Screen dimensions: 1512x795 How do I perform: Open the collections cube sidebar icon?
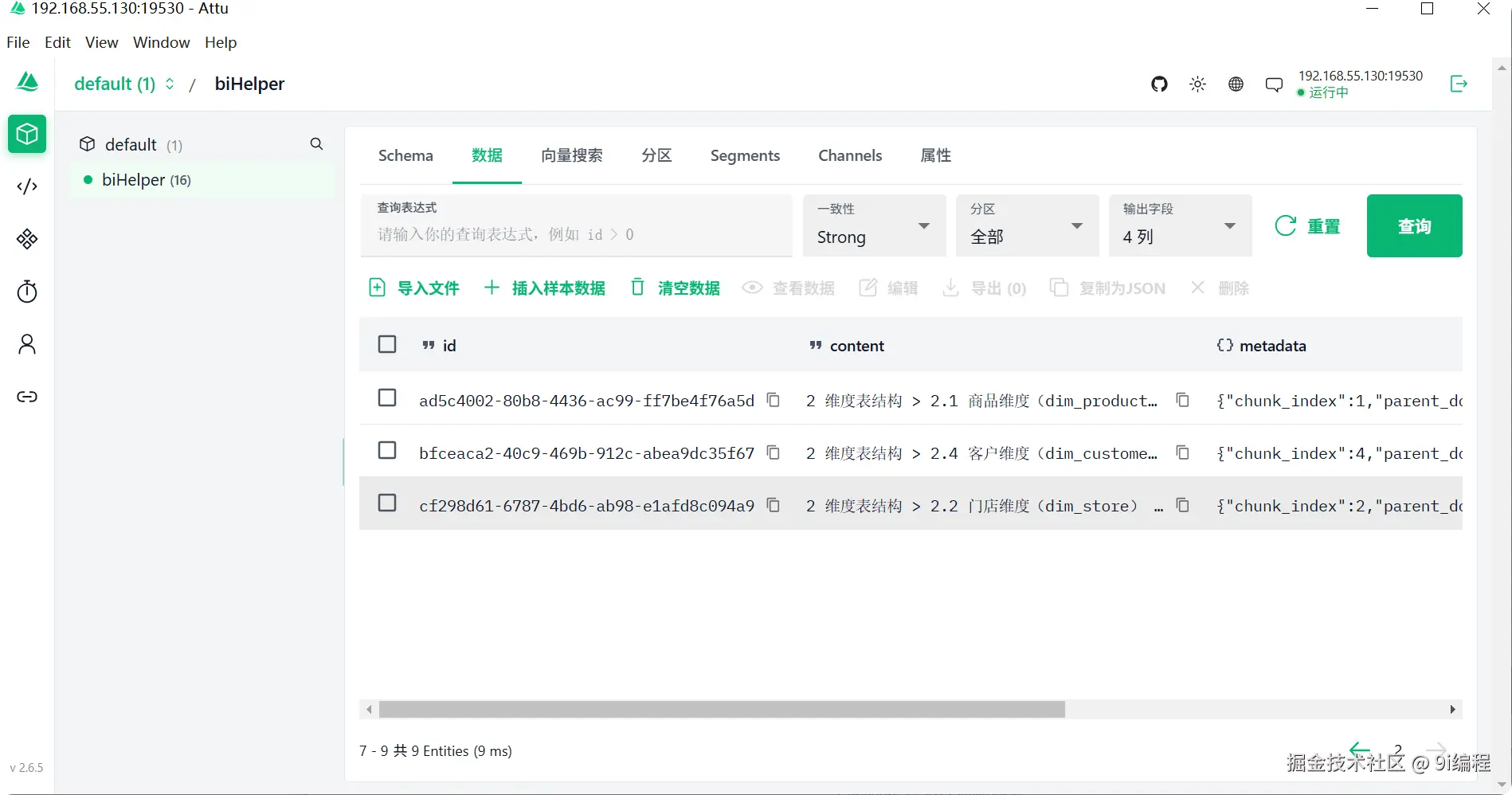click(x=27, y=134)
